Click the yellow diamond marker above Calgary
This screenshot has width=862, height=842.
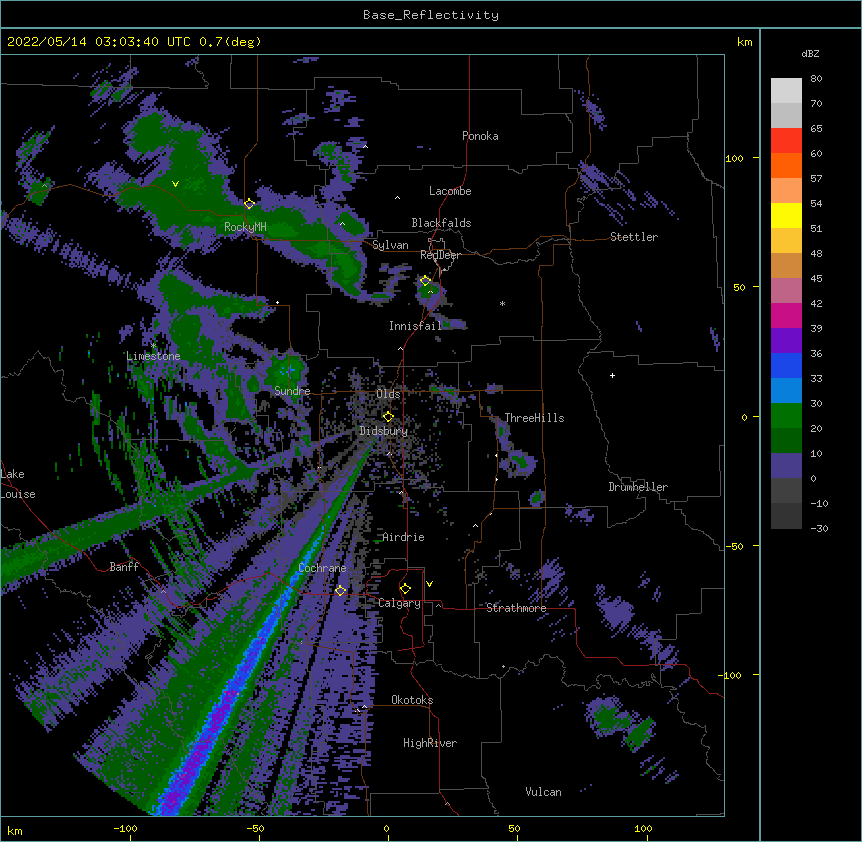[405, 589]
